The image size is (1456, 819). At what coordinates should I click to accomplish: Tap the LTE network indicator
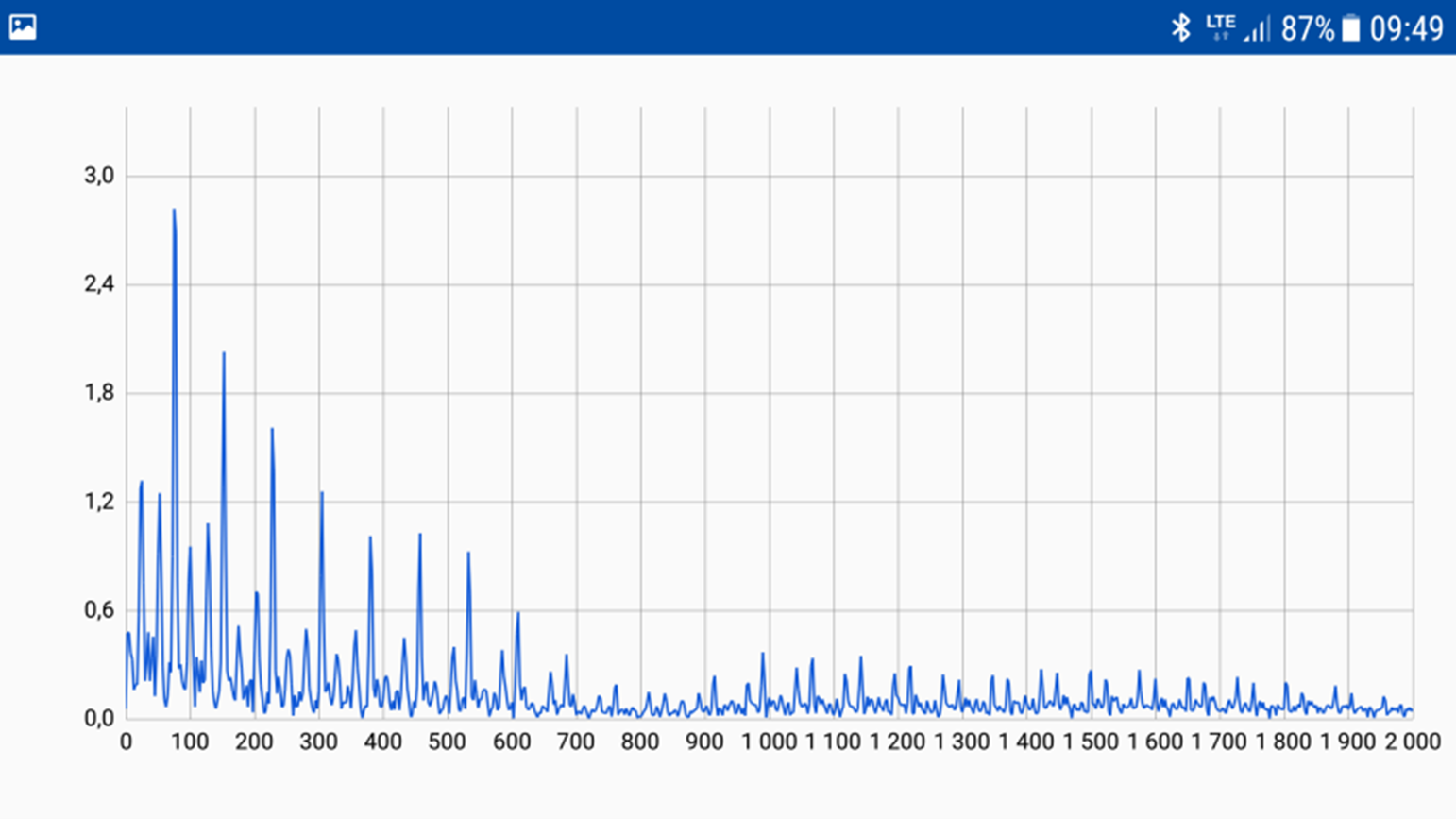click(x=1220, y=26)
